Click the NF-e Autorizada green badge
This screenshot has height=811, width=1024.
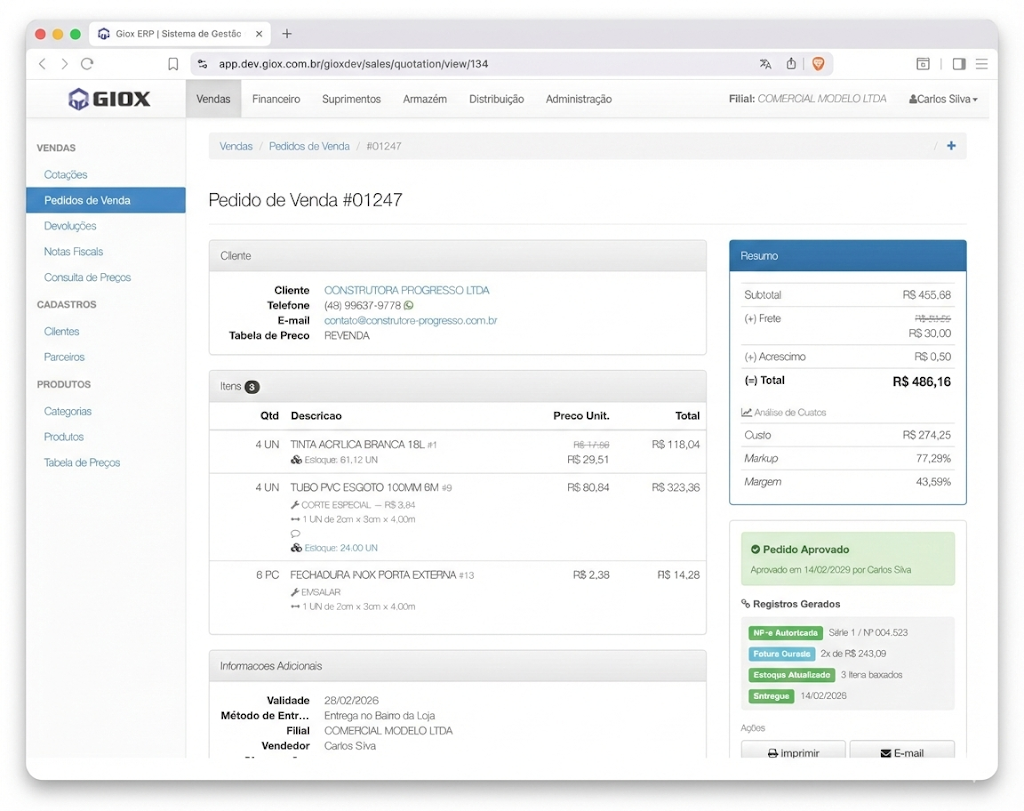pos(785,633)
